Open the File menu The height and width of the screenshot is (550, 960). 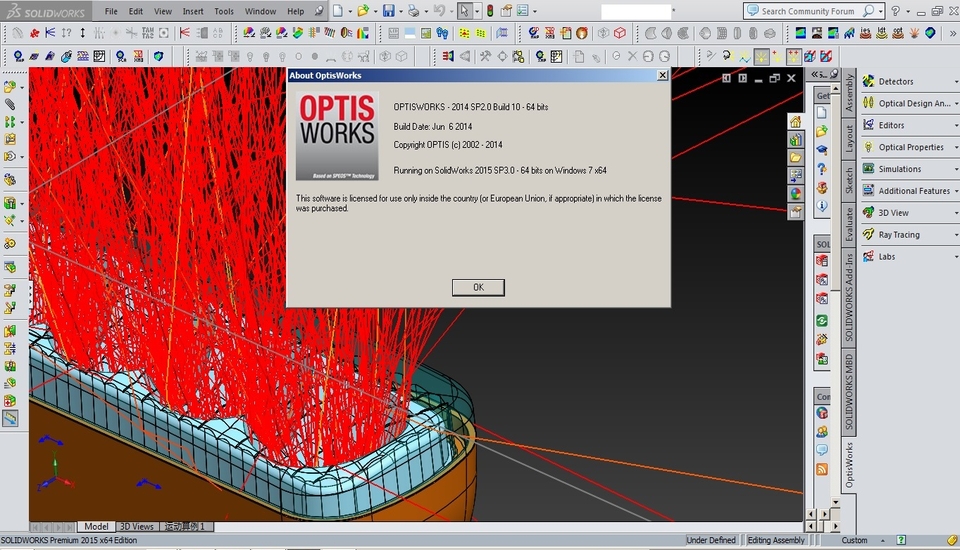click(111, 11)
